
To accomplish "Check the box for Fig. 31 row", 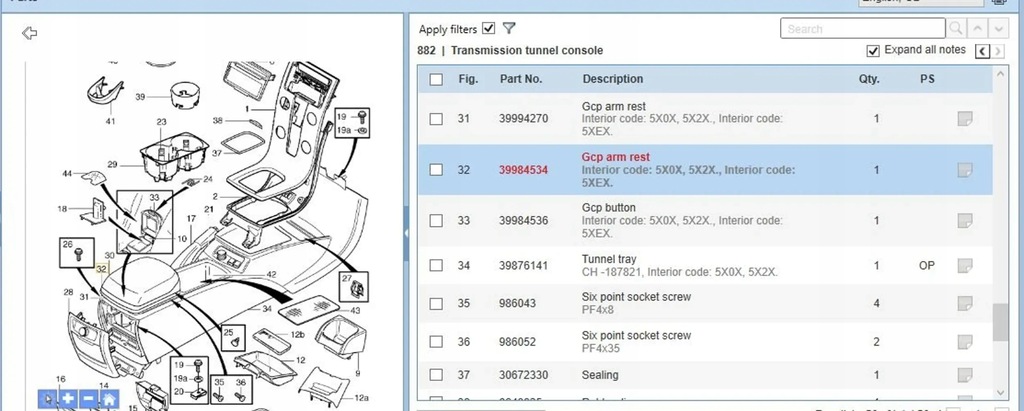I will tap(436, 119).
